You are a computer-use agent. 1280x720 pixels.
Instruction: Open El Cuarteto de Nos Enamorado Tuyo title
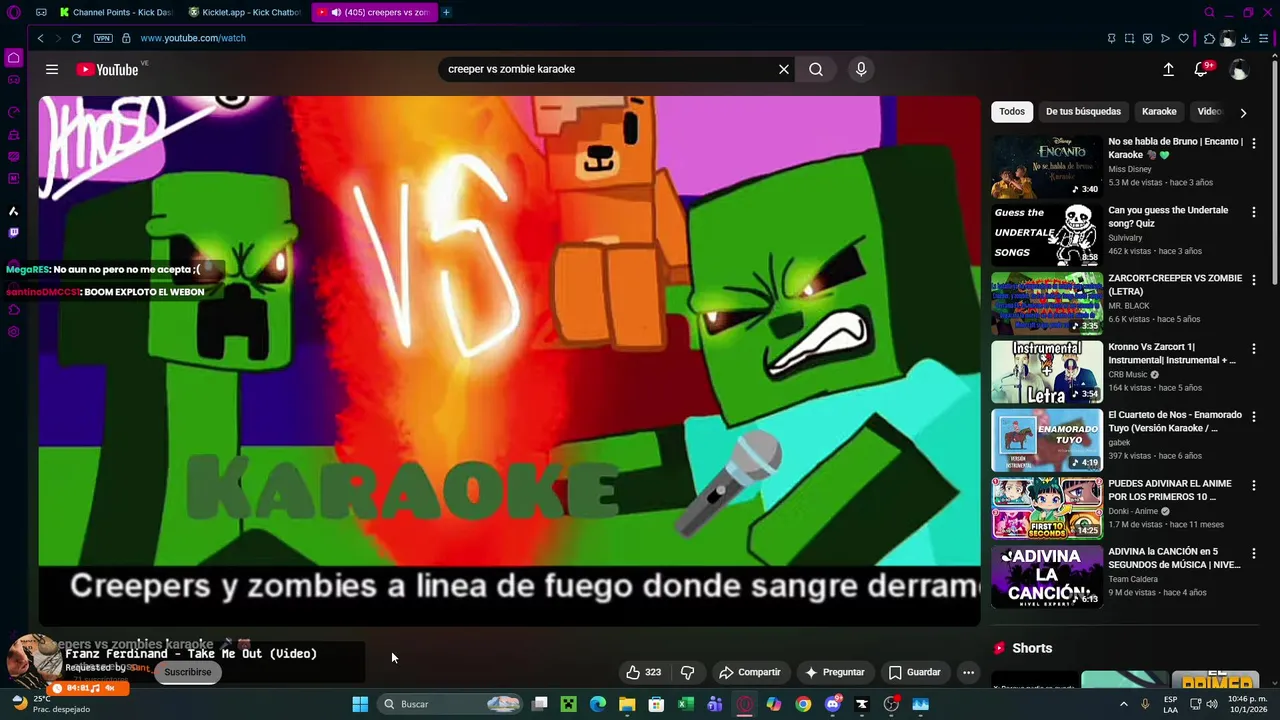pos(1175,421)
